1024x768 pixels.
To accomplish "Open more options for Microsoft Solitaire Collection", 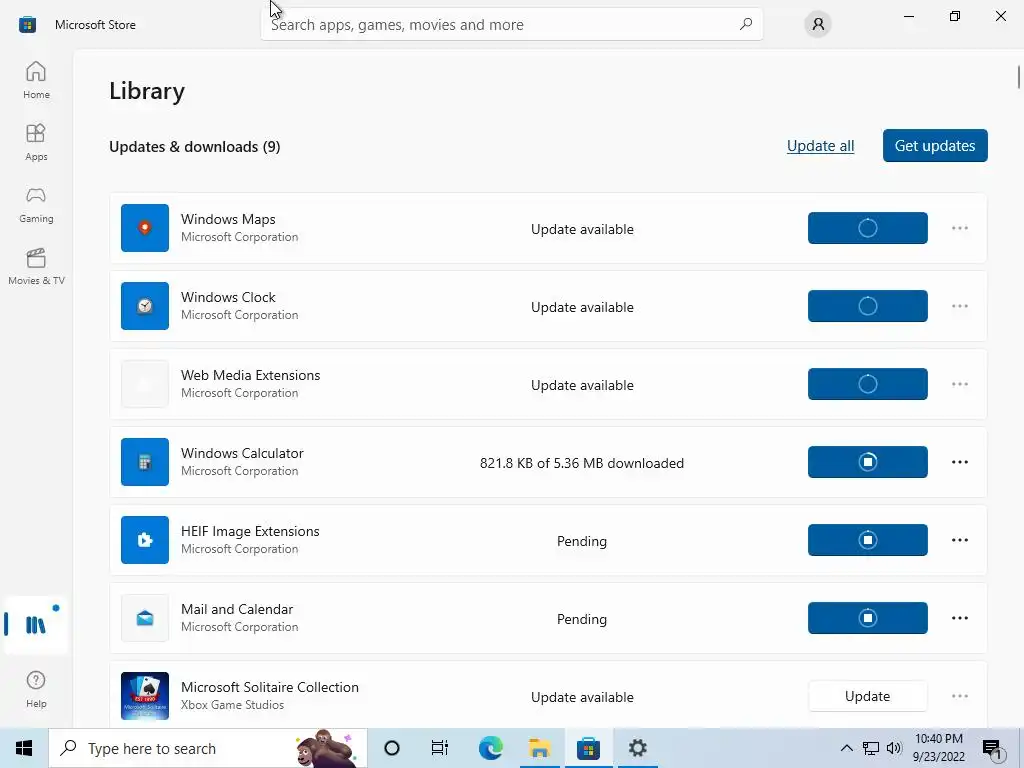I will pos(959,696).
